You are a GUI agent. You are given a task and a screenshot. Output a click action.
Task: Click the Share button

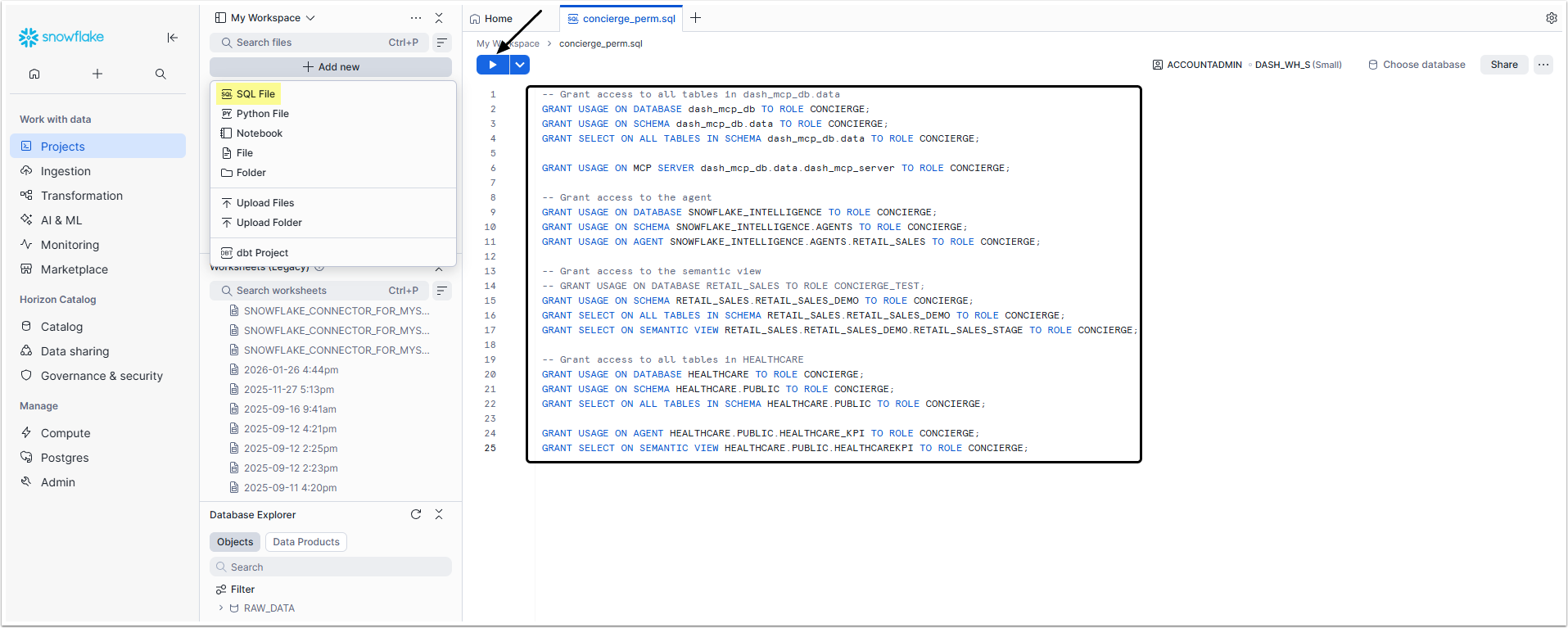[x=1503, y=65]
